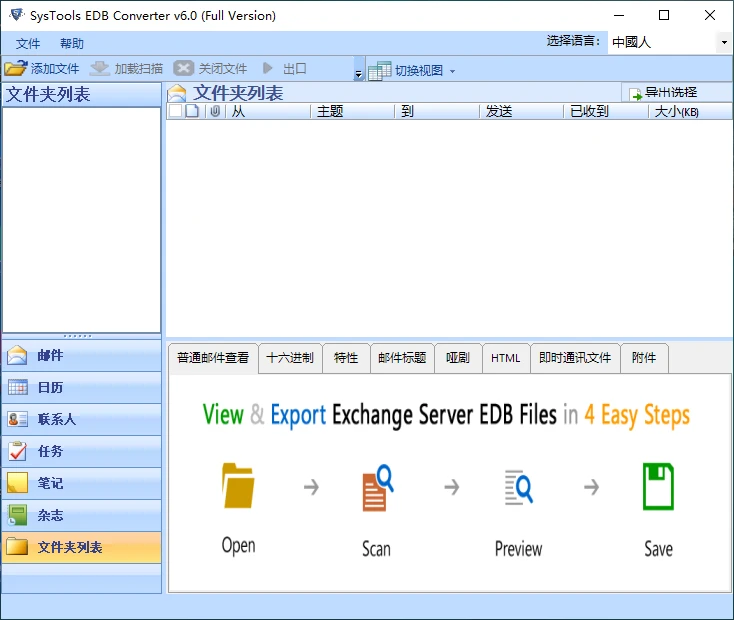Click the Scan step caption
Screen dimensions: 734x620
(376, 549)
